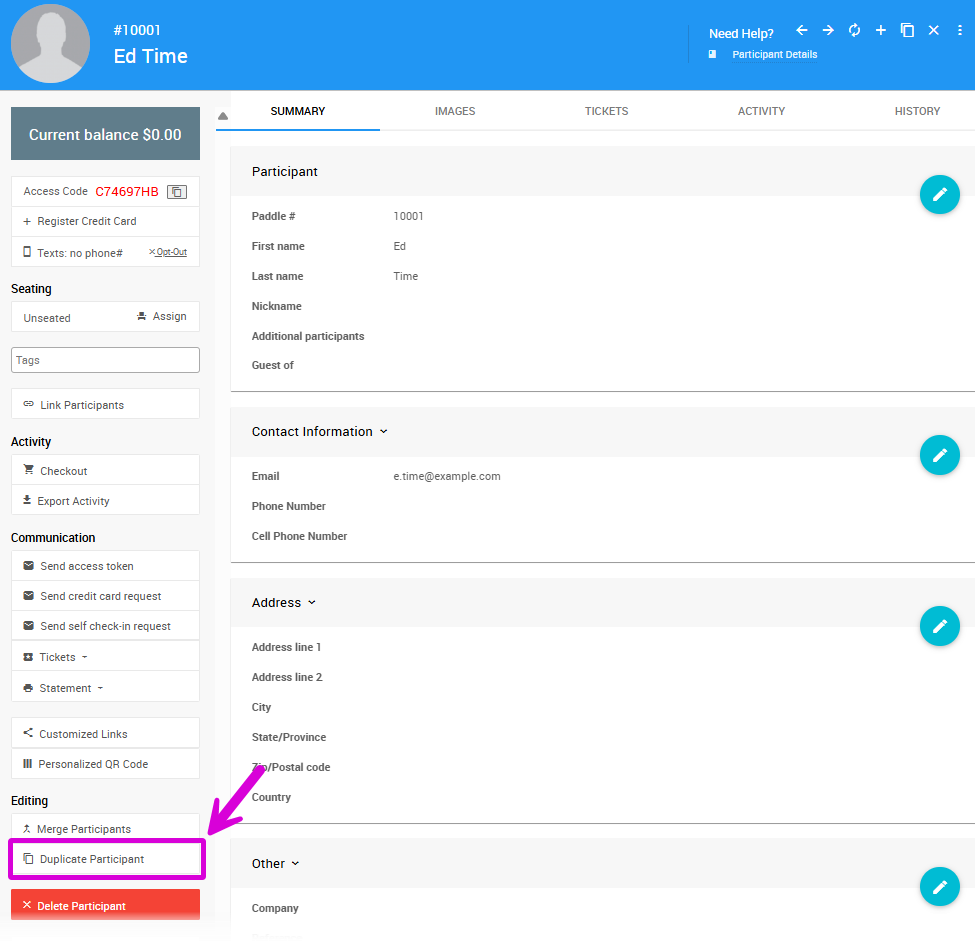This screenshot has height=942, width=975.
Task: Edit the Participant section pencil button
Action: pos(939,195)
